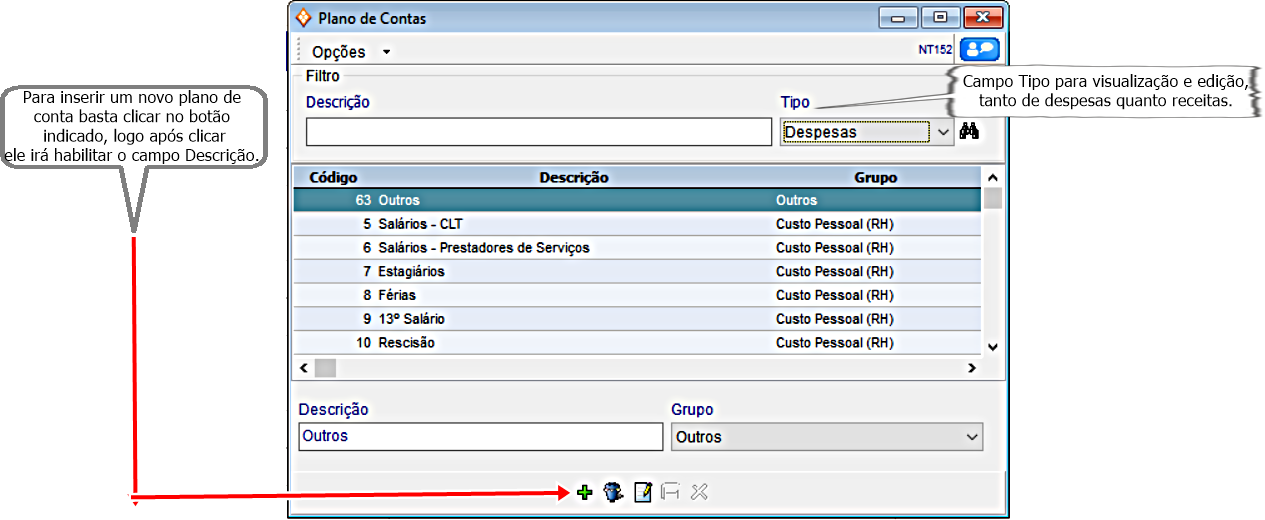Viewport: 1265px width, 520px height.
Task: Click the notepad pencil edit icon
Action: tap(642, 492)
